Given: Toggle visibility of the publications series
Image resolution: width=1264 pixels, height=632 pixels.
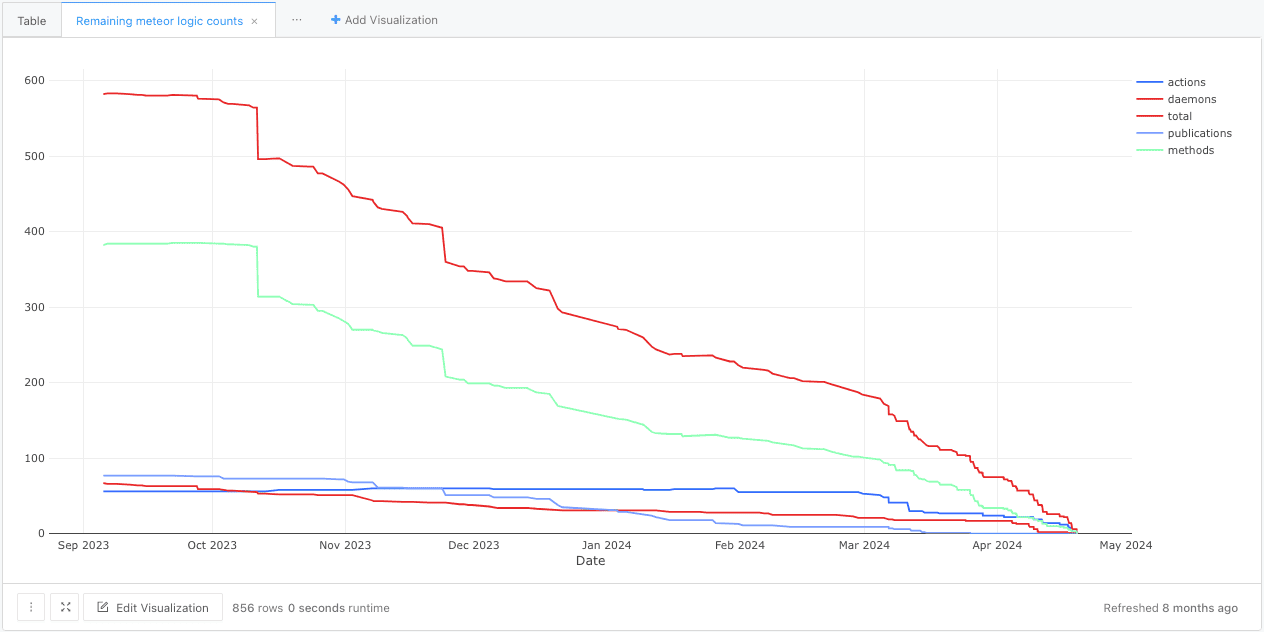Looking at the screenshot, I should 1198,133.
